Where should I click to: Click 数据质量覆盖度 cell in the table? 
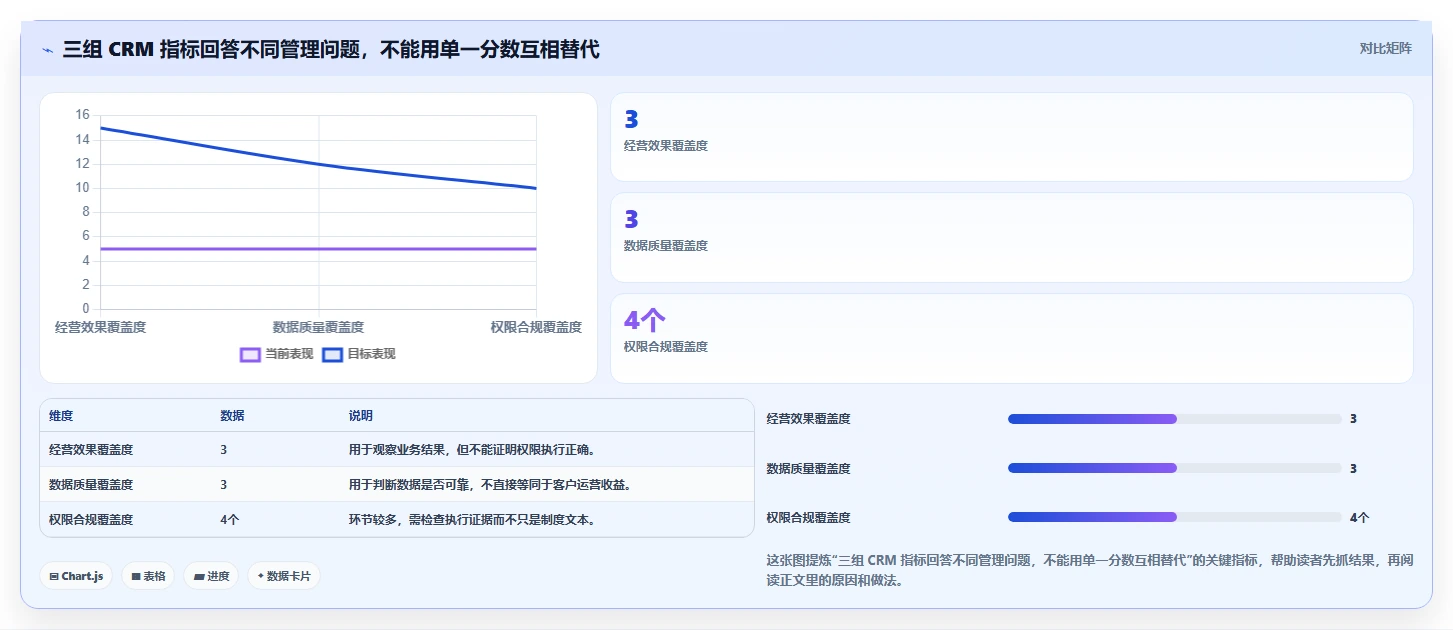91,485
